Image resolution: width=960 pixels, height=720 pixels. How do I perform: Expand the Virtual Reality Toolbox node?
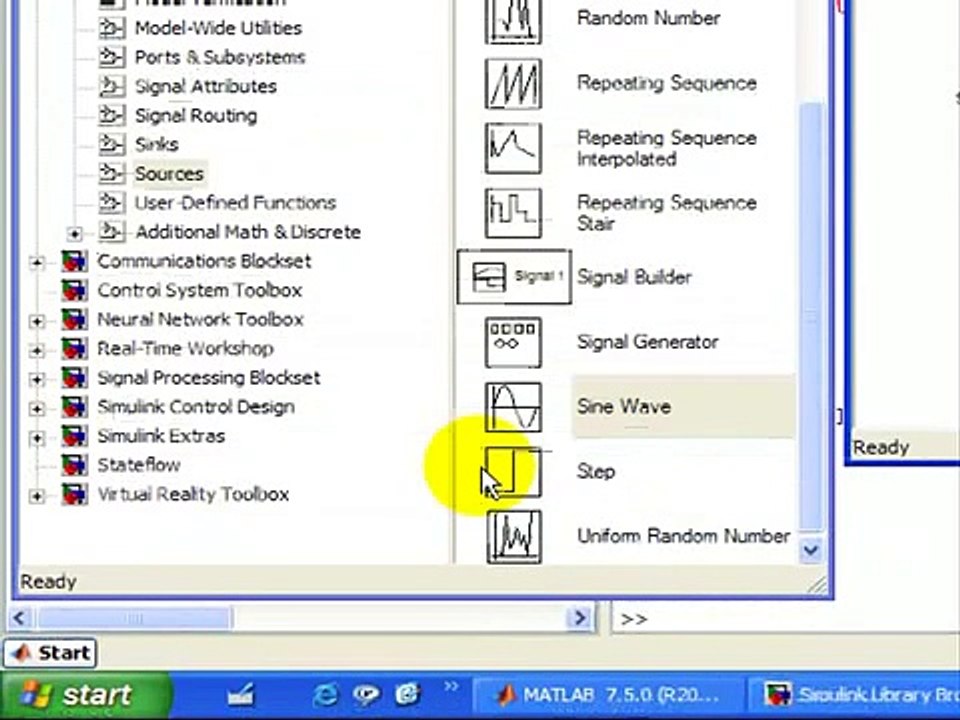click(37, 496)
